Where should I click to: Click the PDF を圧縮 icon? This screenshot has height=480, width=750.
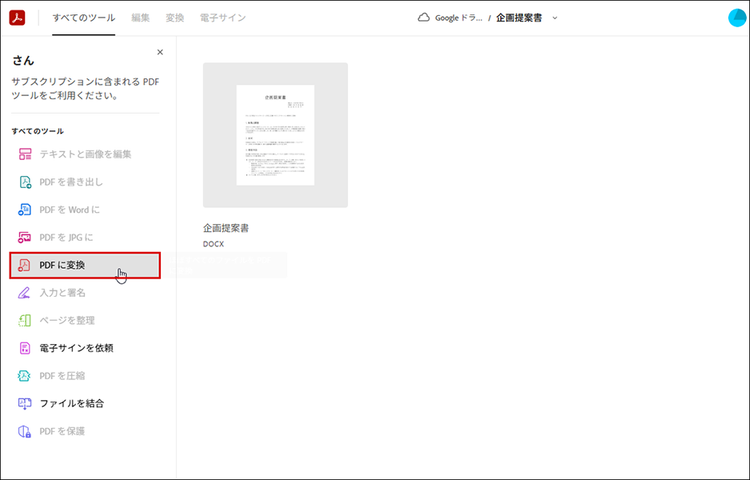[x=26, y=376]
